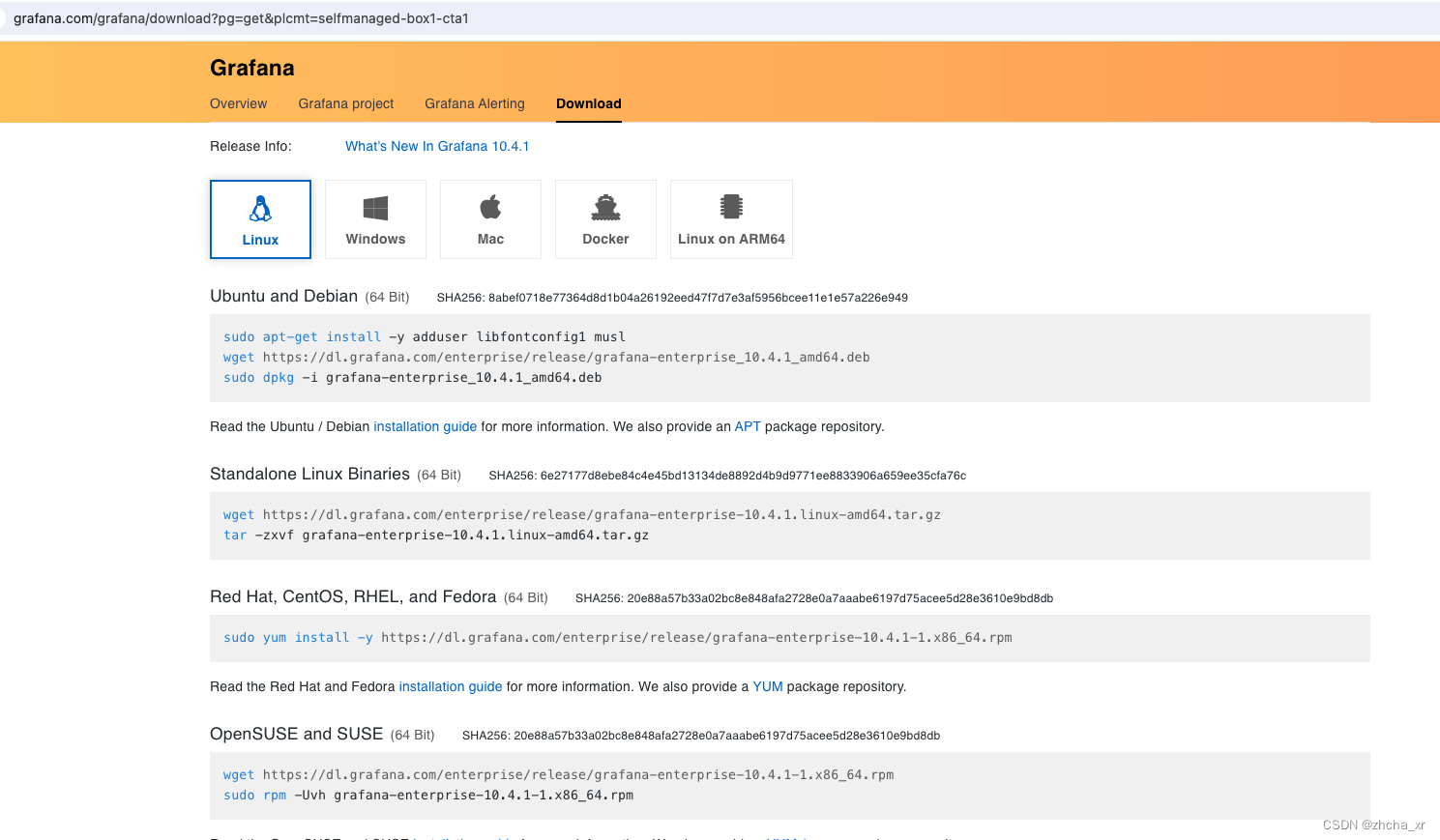1440x840 pixels.
Task: Click the wget amd64.deb download command
Action: tap(546, 357)
